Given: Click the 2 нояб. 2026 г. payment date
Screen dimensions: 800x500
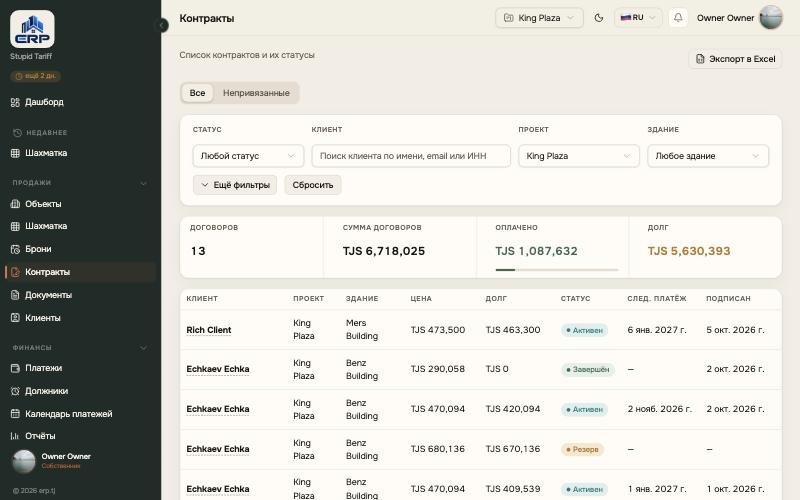Looking at the screenshot, I should (659, 409).
